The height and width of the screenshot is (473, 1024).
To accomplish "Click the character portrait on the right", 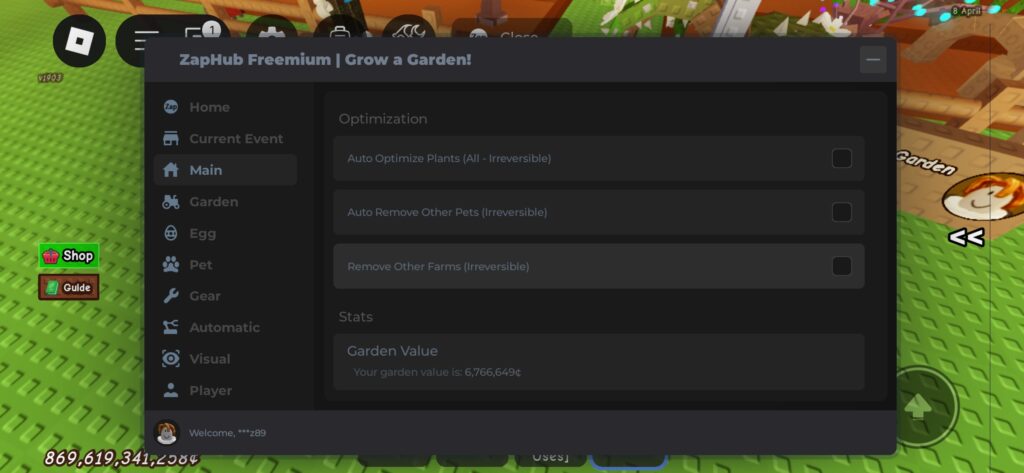I will point(984,197).
